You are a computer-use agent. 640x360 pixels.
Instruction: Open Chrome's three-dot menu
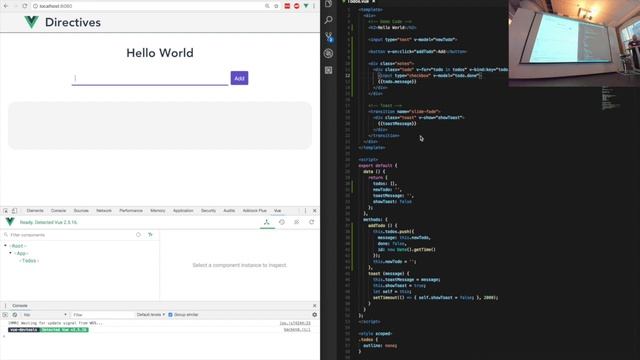[314, 6]
